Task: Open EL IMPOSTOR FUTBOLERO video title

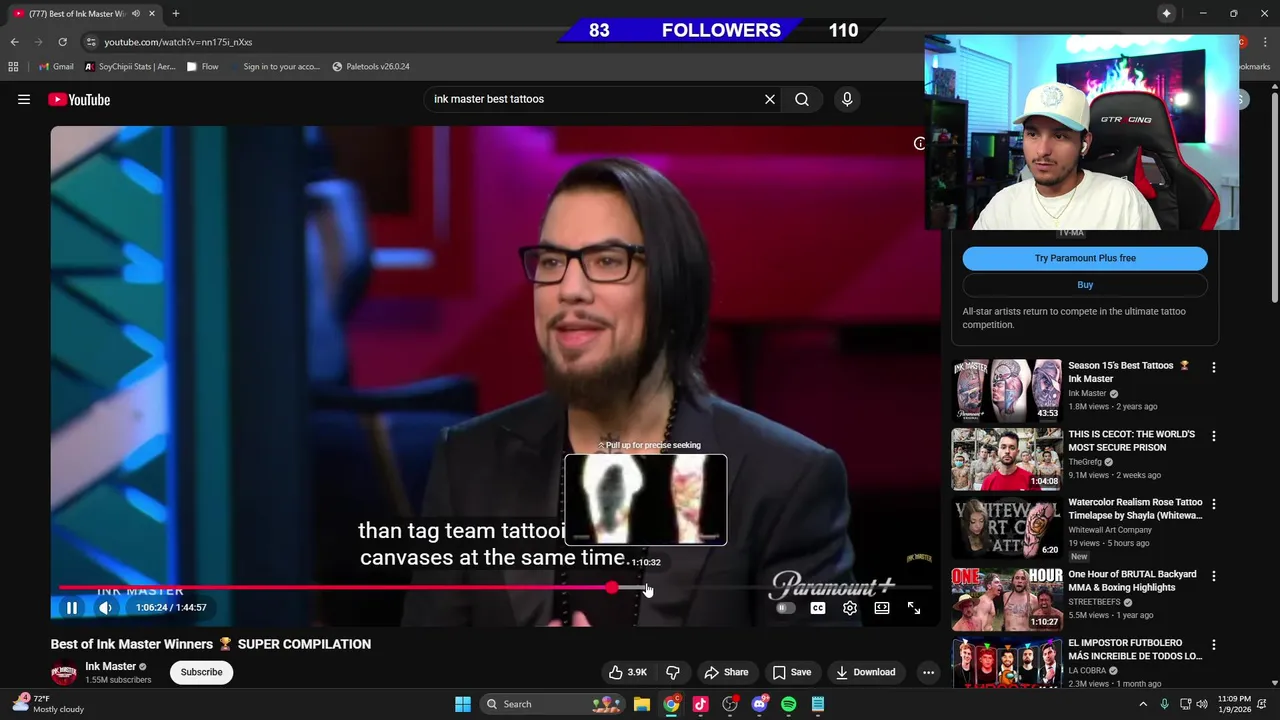Action: pyautogui.click(x=1135, y=649)
